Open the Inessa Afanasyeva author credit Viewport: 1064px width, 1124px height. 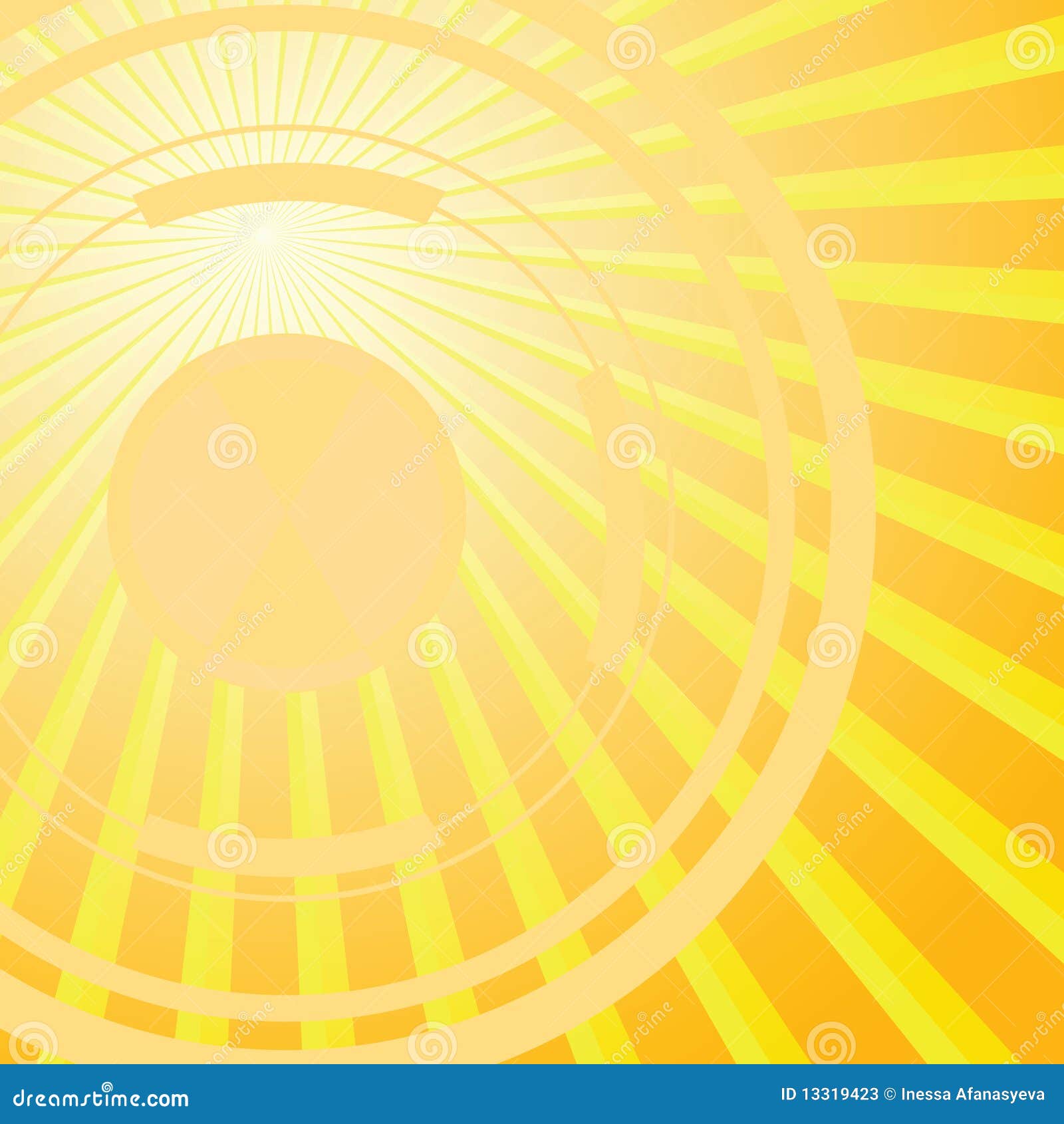tap(972, 1093)
